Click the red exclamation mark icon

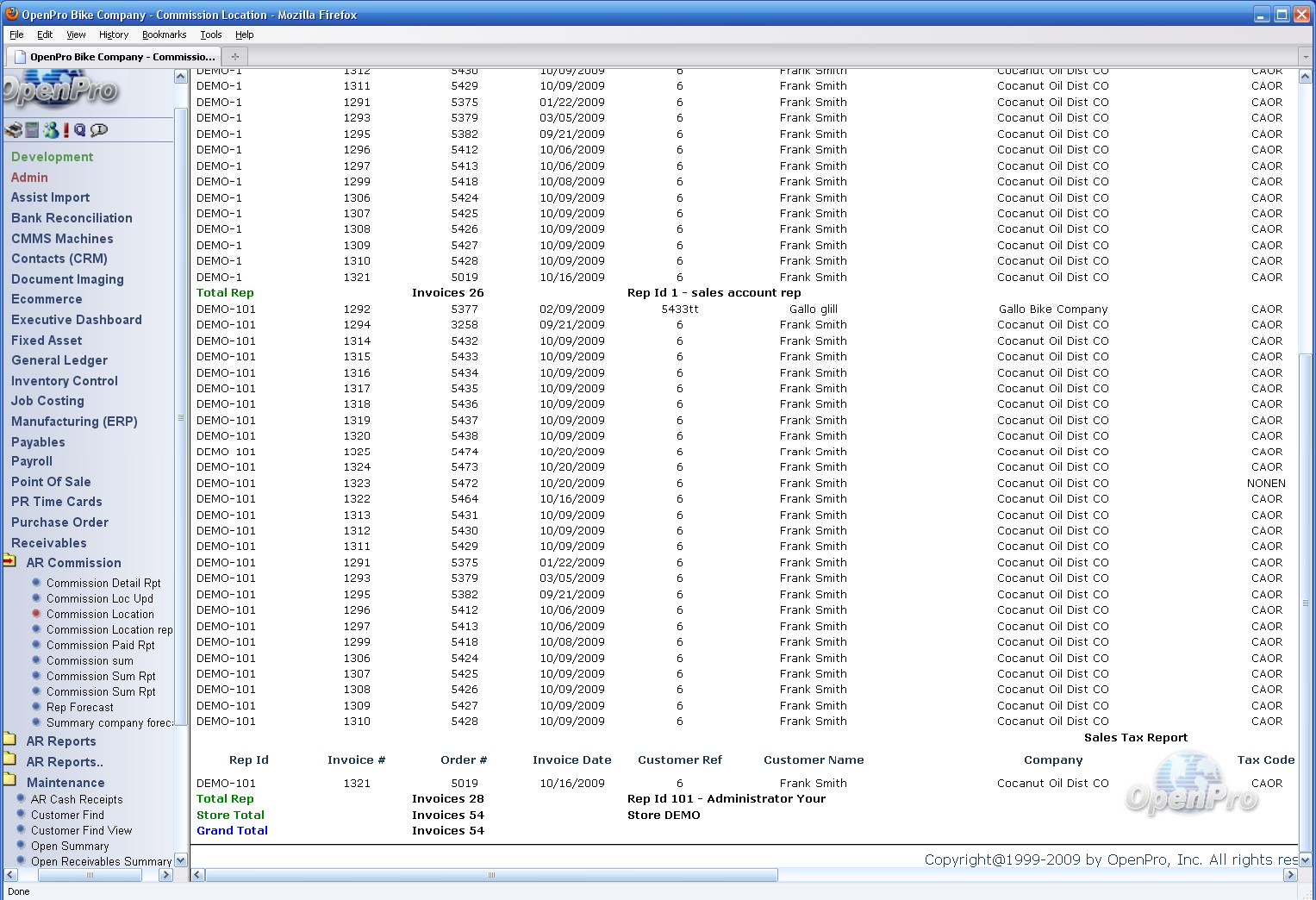coord(66,130)
